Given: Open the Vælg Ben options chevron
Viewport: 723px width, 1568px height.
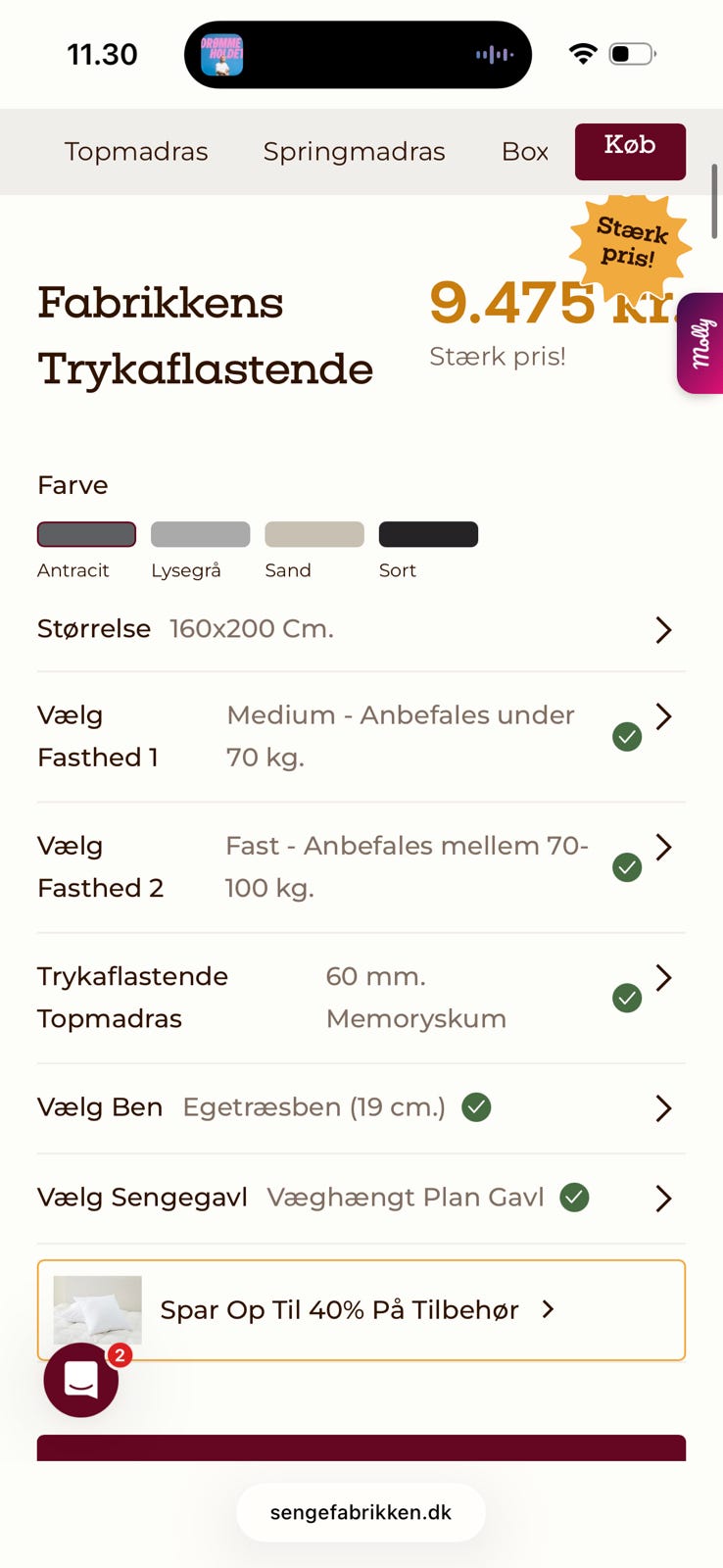Looking at the screenshot, I should pyautogui.click(x=663, y=1108).
